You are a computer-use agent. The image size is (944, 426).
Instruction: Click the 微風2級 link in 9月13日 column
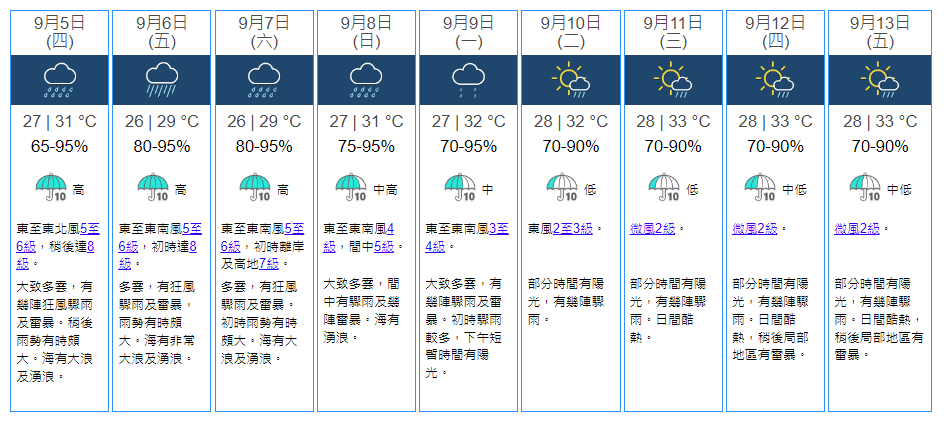[x=858, y=228]
